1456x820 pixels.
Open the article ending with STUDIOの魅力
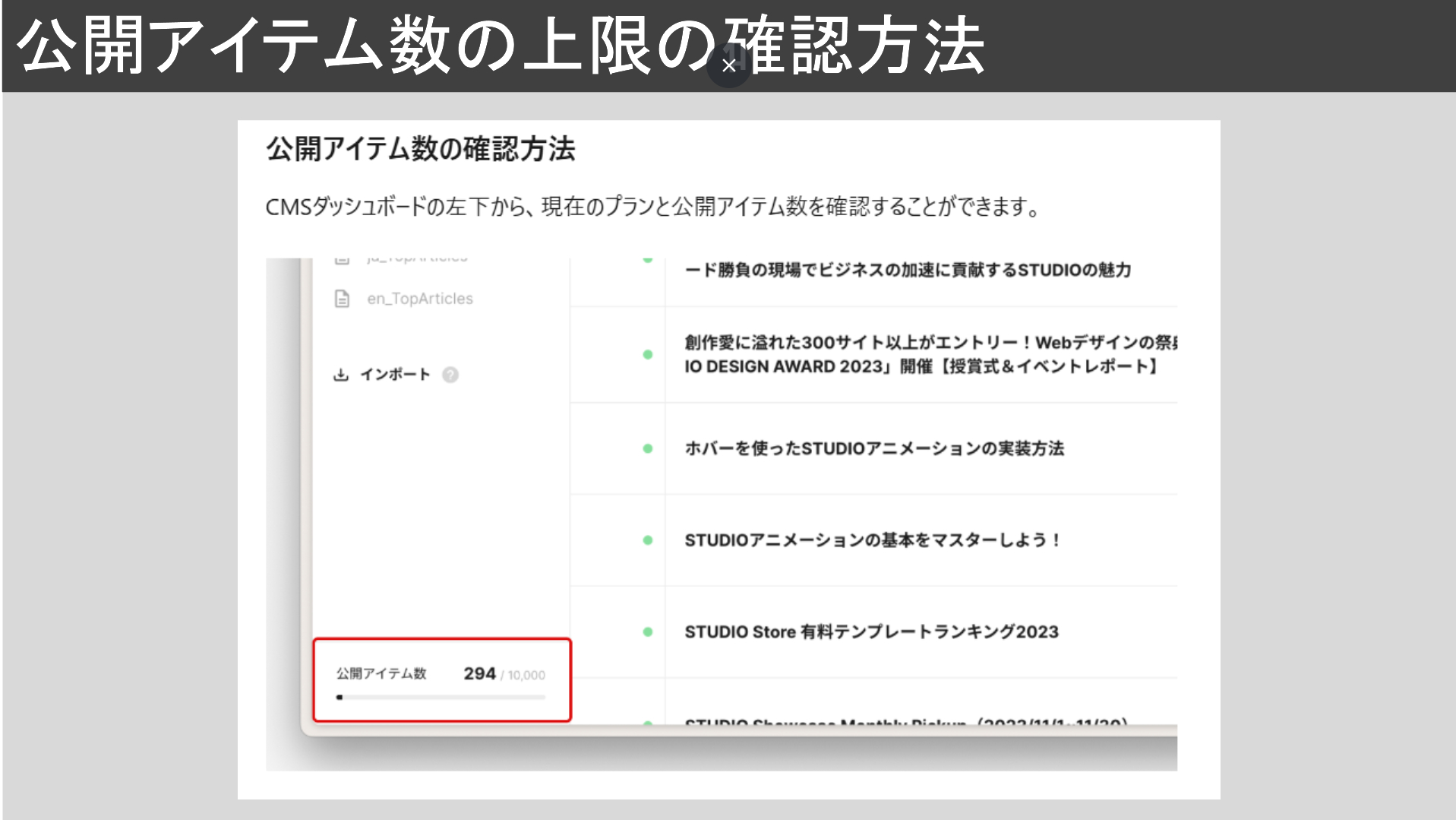[908, 270]
